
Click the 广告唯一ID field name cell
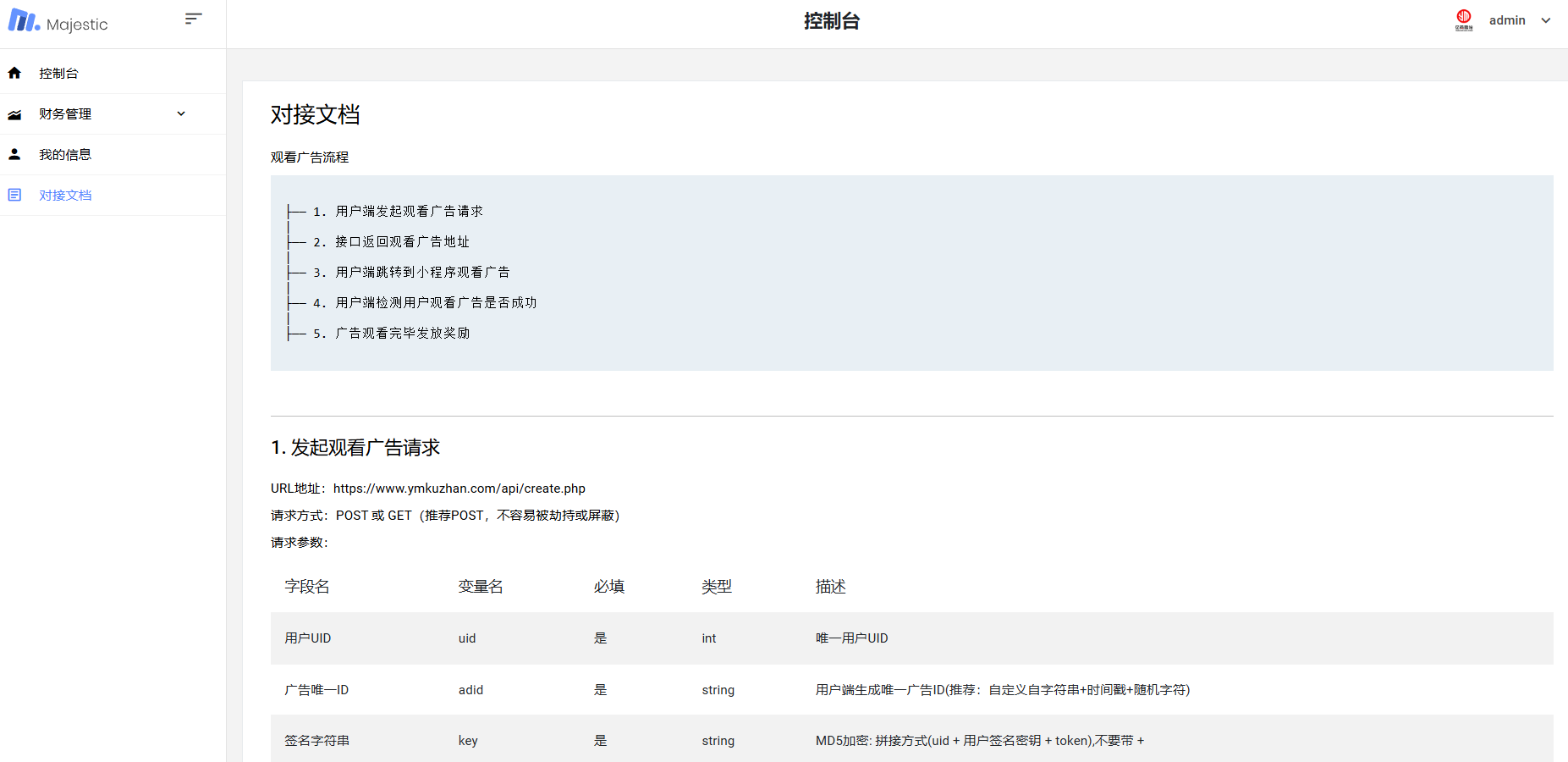click(316, 690)
